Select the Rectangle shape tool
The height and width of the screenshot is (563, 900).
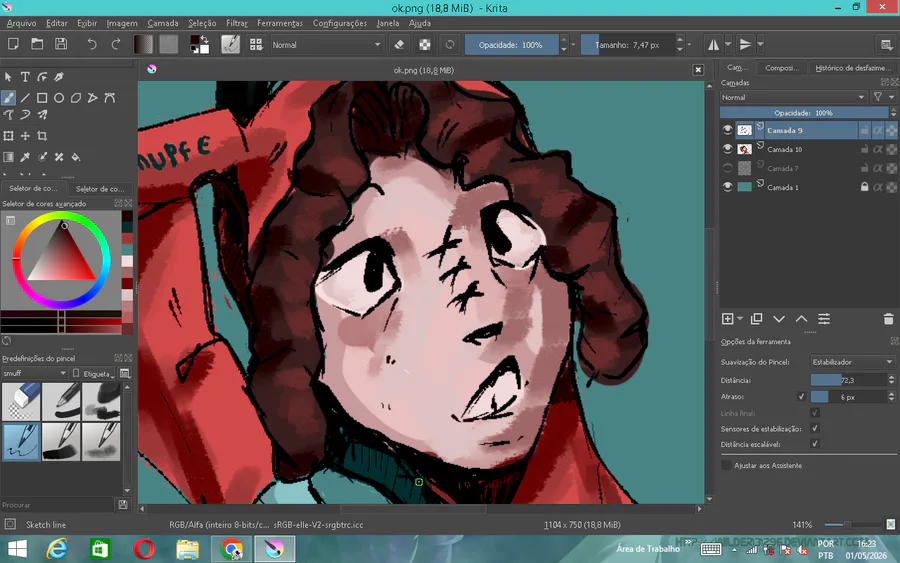pos(42,98)
